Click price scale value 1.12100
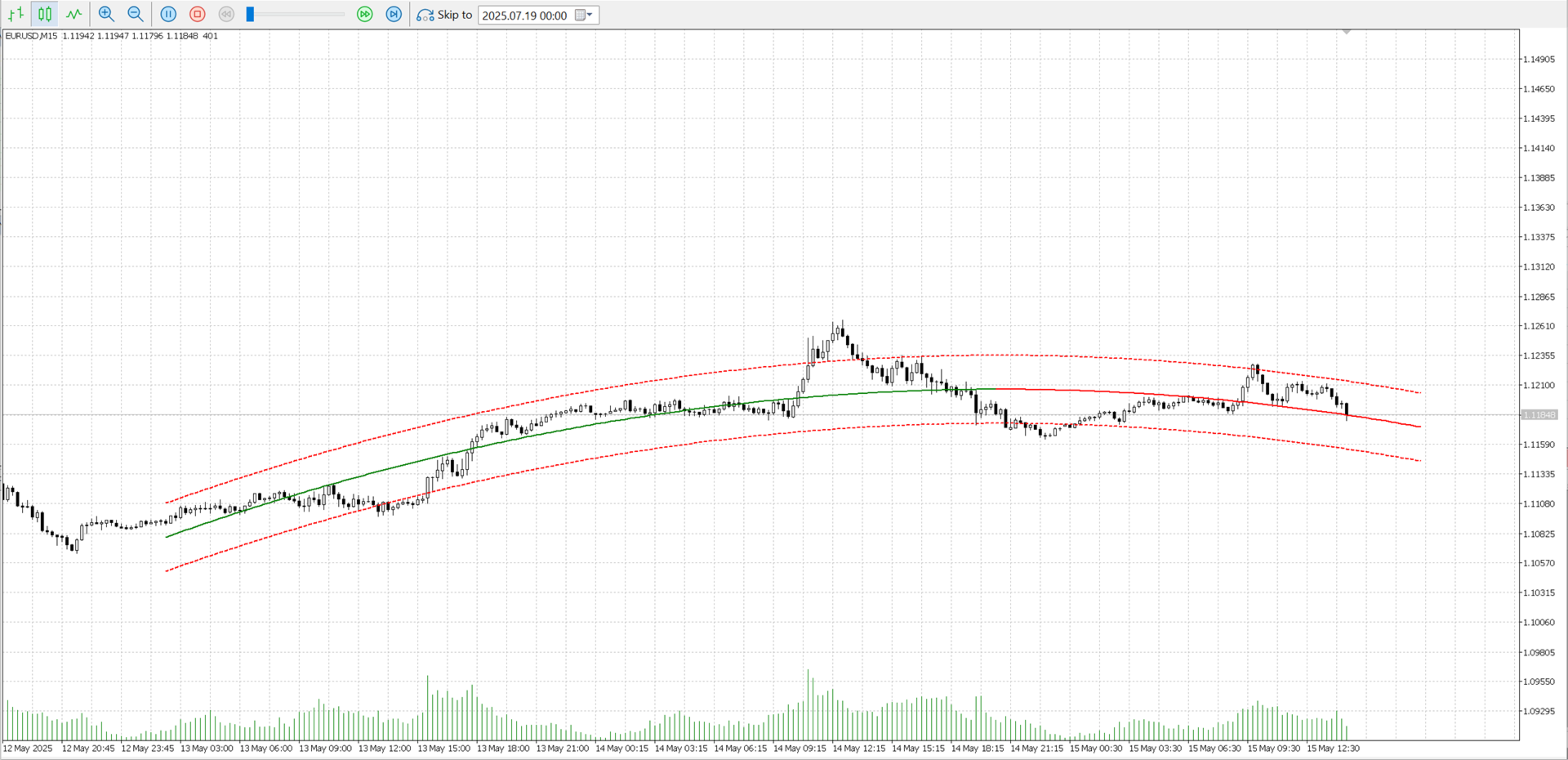 (x=1539, y=386)
